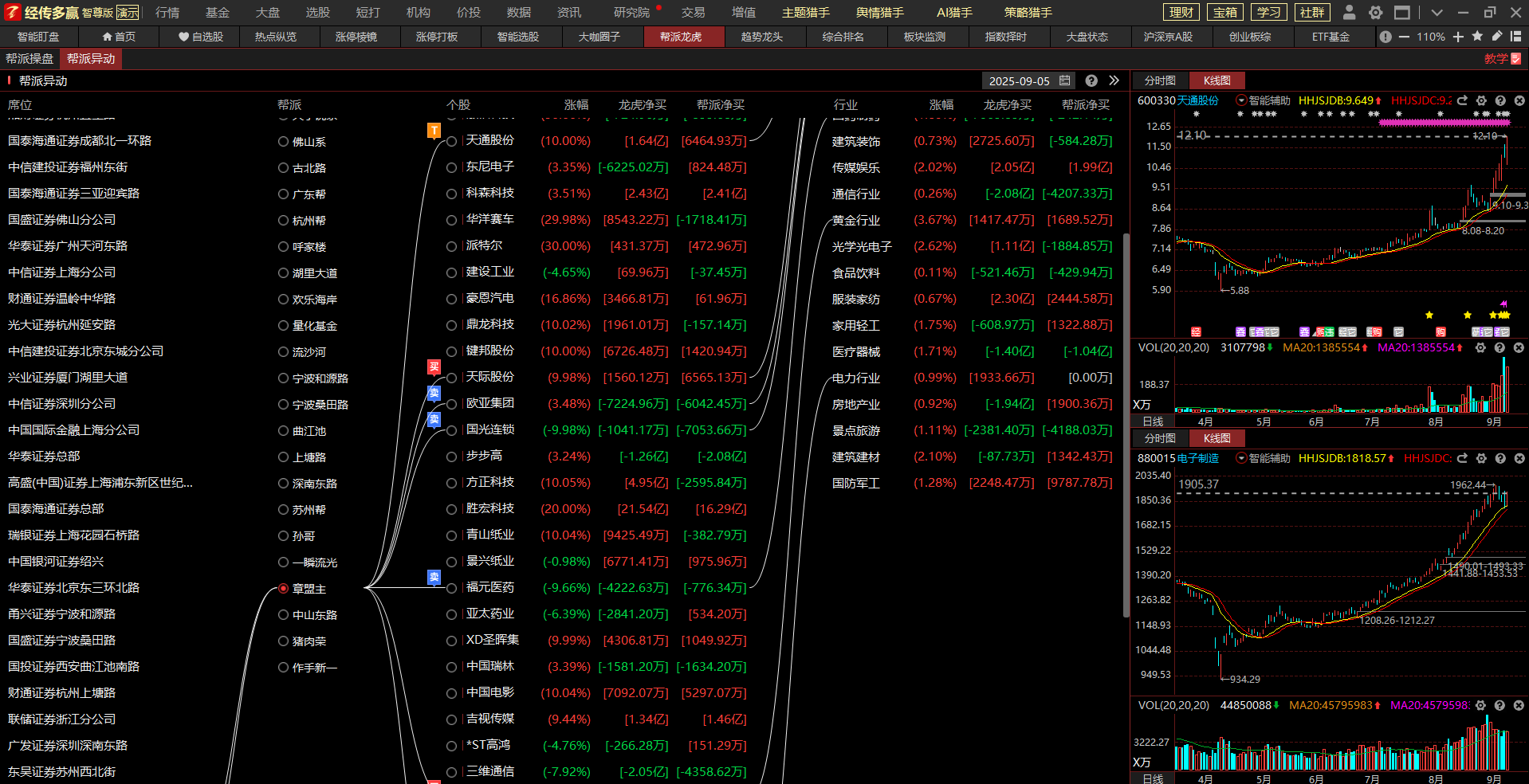Click the 理财 button

point(1181,12)
